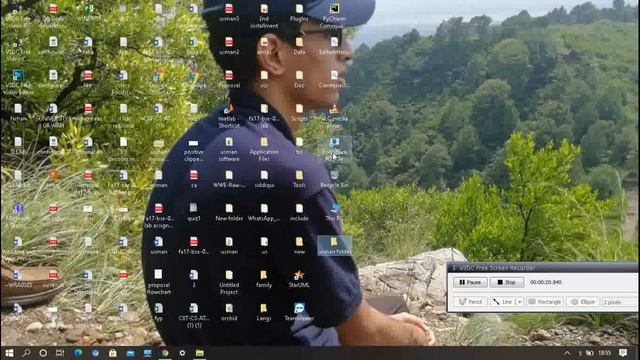The width and height of the screenshot is (640, 360).
Task: Open Cortana from the taskbar
Action: point(43,353)
